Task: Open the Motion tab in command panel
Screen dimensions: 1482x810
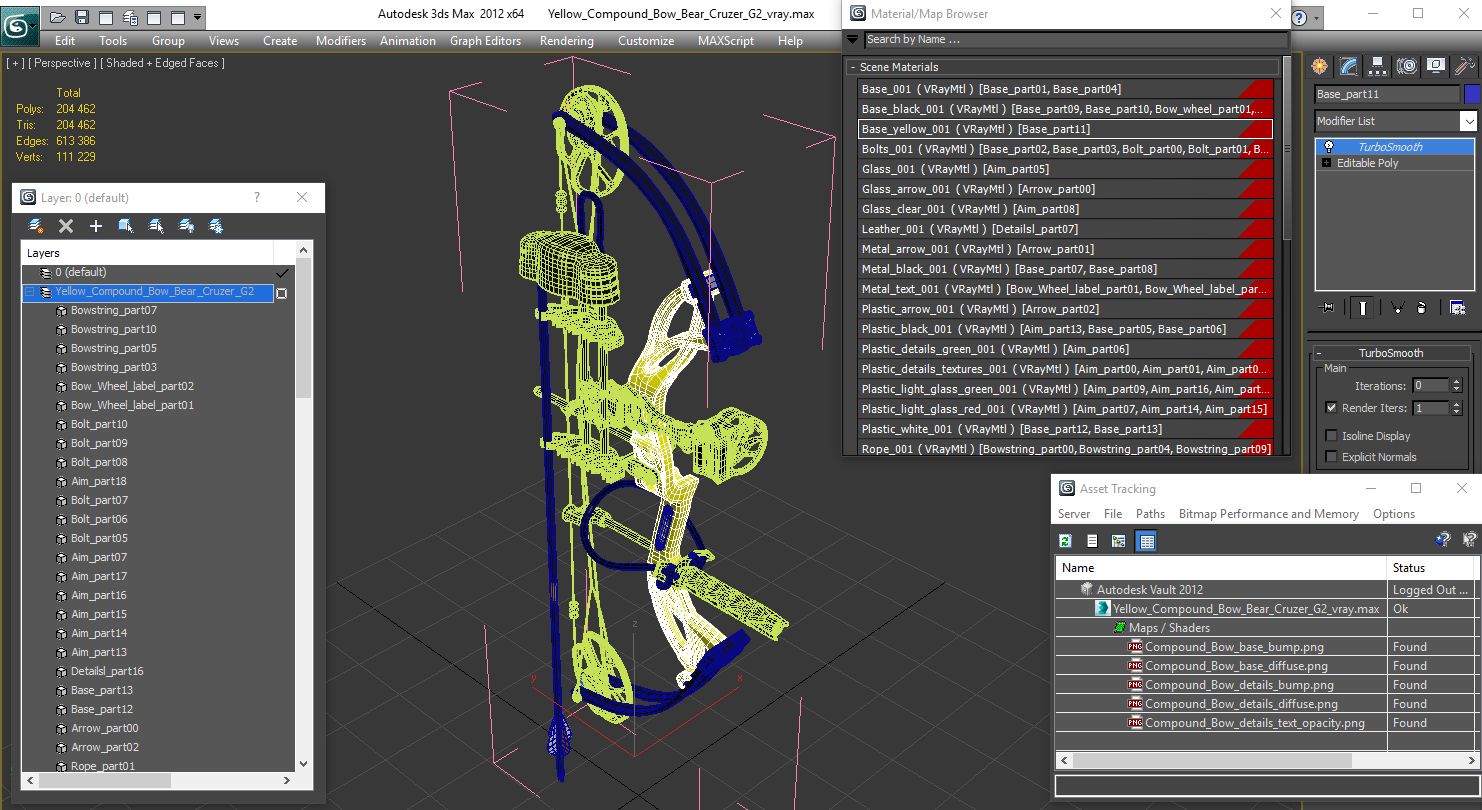Action: point(1407,66)
